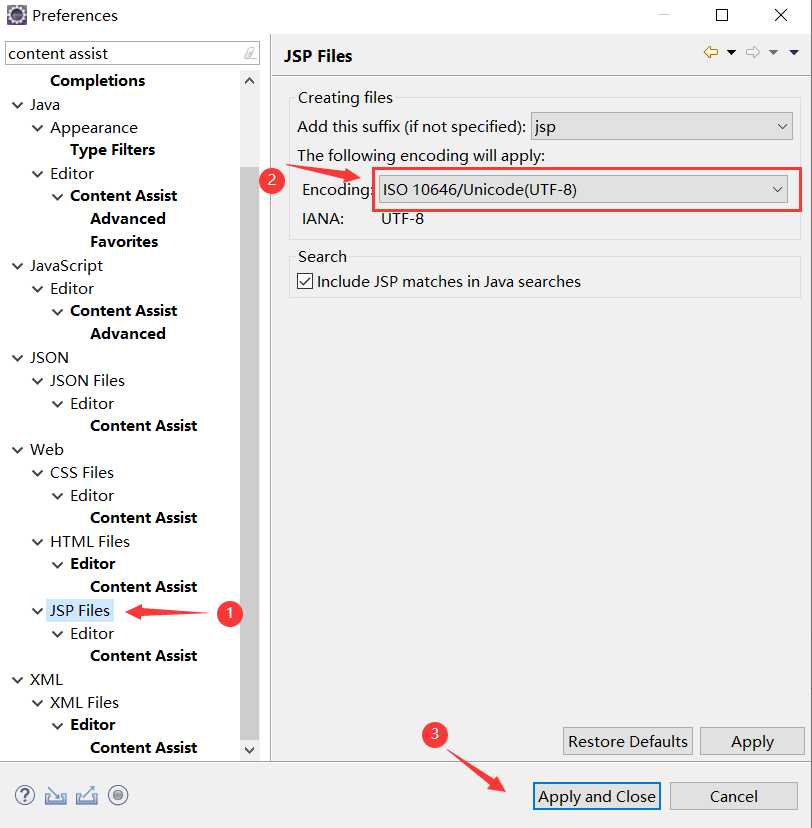This screenshot has height=828, width=812.
Task: Select Completions in the tree
Action: coord(98,81)
